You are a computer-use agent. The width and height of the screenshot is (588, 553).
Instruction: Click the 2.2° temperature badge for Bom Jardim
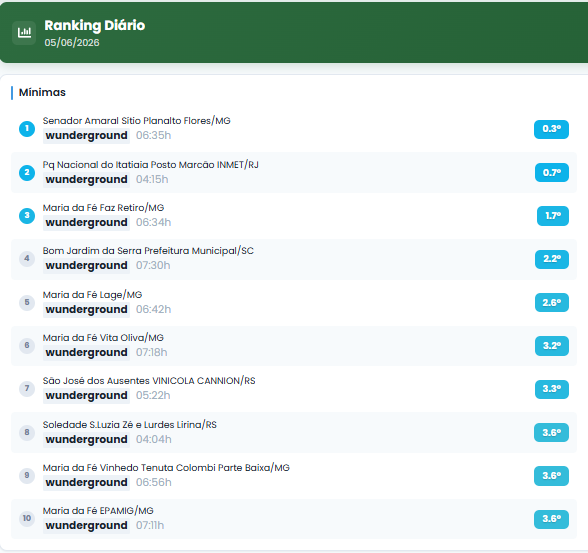552,259
